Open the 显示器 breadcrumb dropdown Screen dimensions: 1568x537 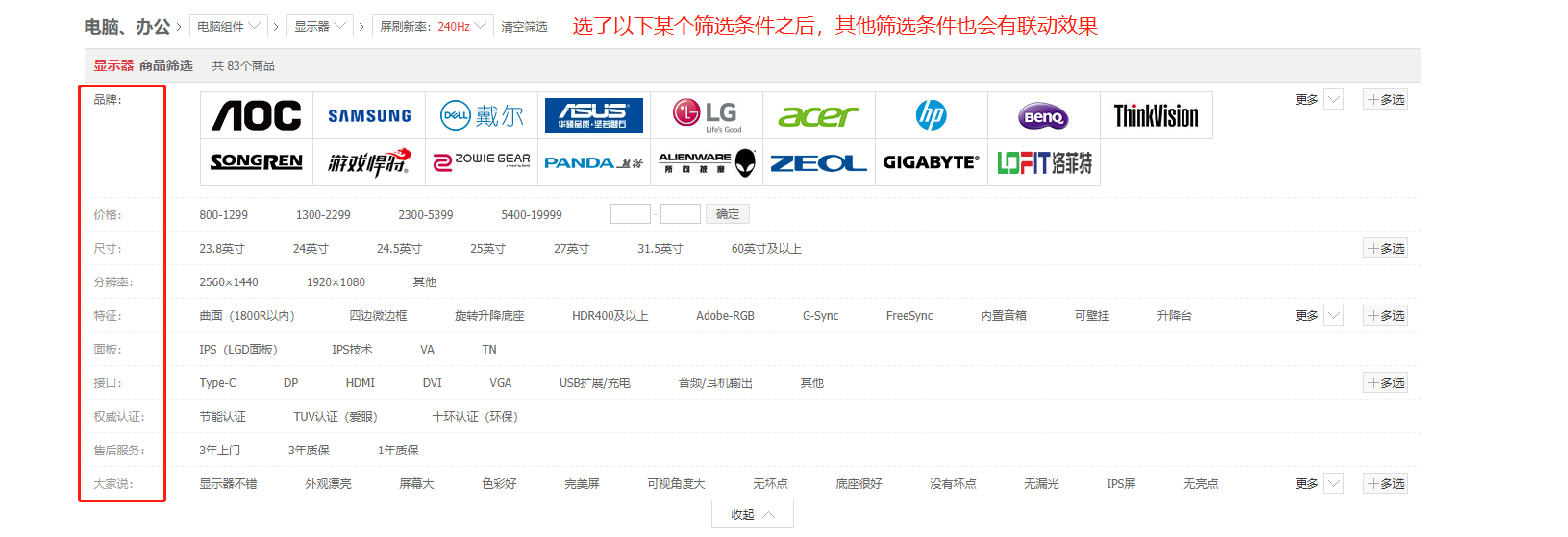pos(320,26)
